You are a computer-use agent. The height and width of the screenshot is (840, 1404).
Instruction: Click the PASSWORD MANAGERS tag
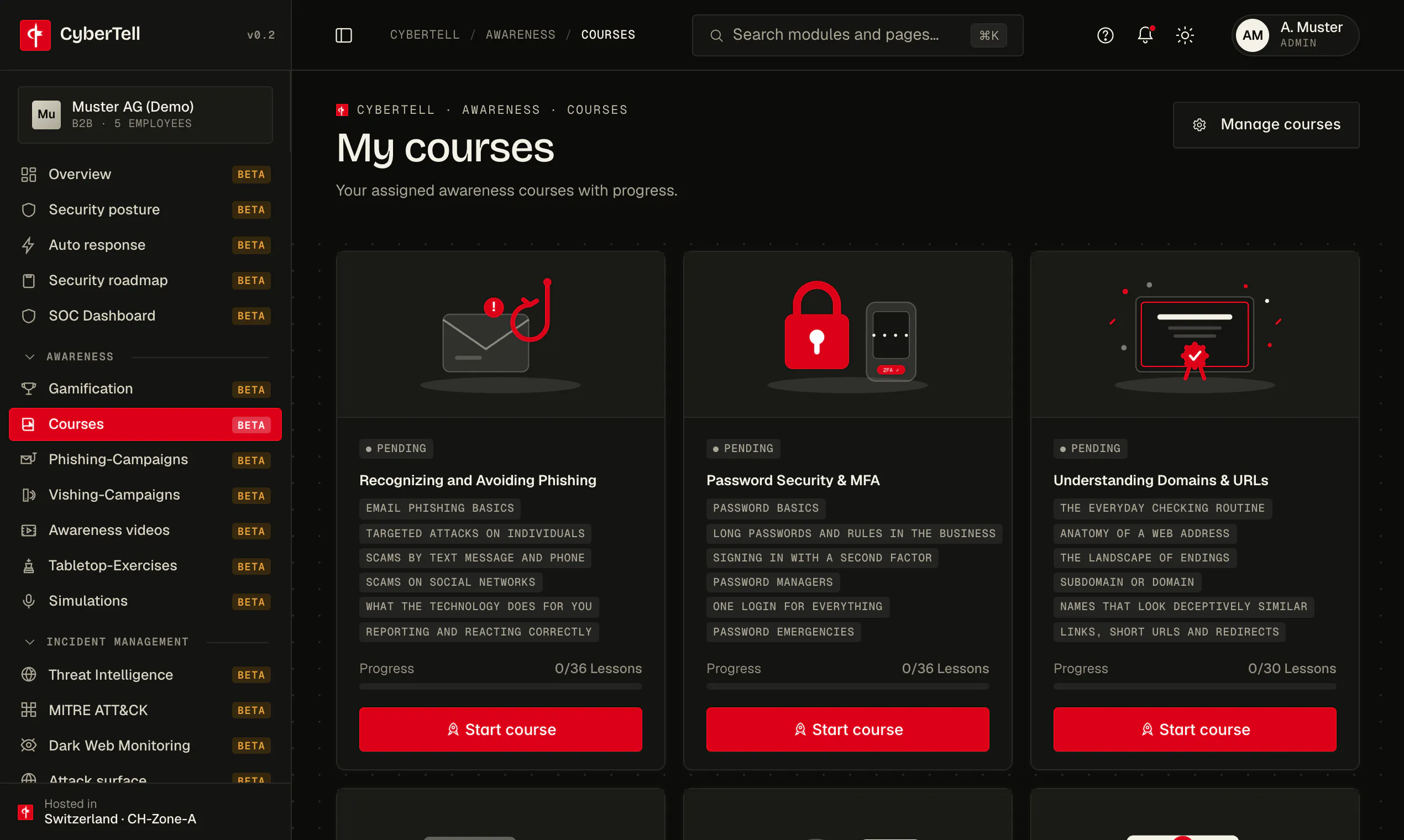(x=773, y=582)
